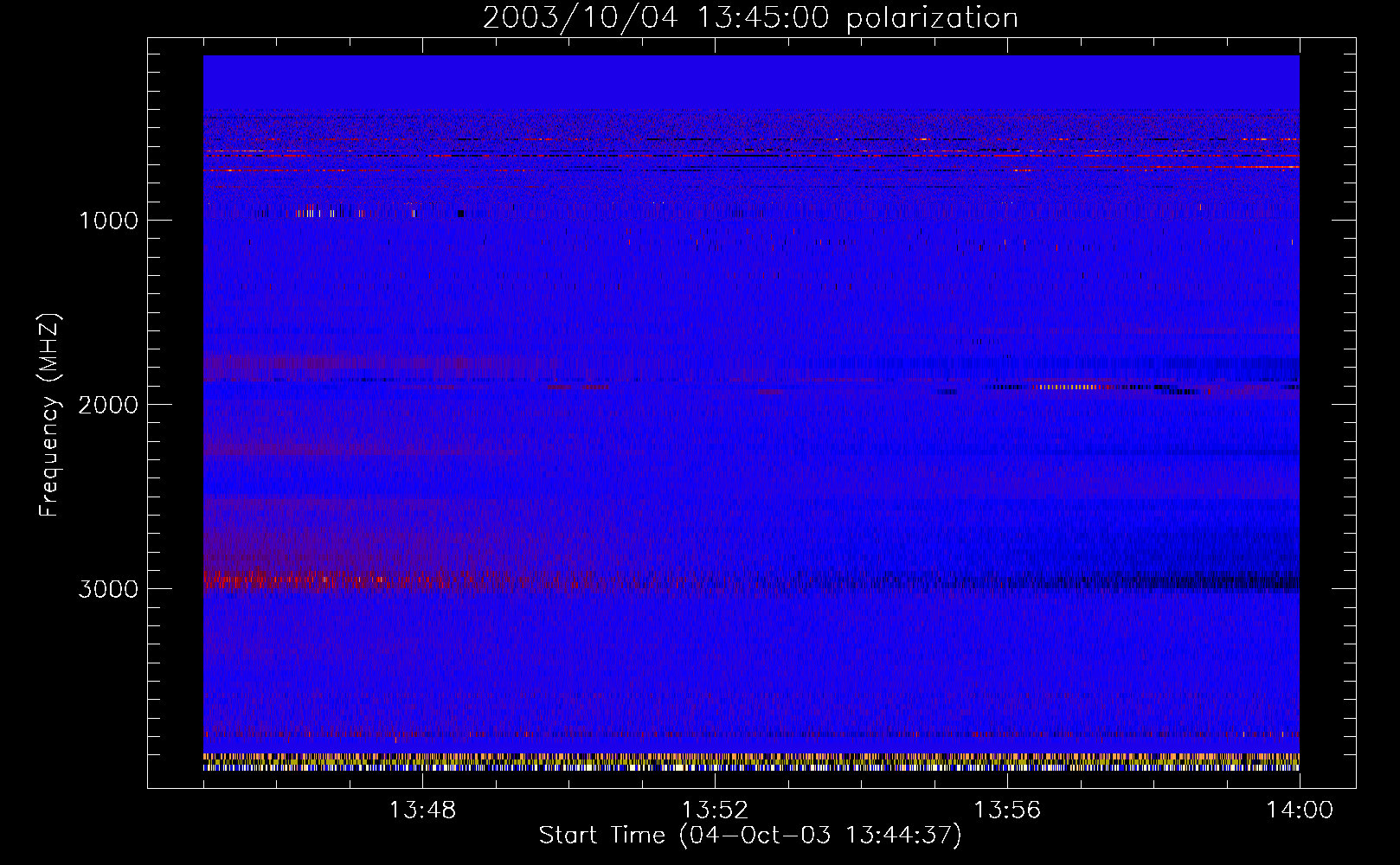Click the 1000 frequency axis label
The width and height of the screenshot is (1400, 865).
click(108, 221)
